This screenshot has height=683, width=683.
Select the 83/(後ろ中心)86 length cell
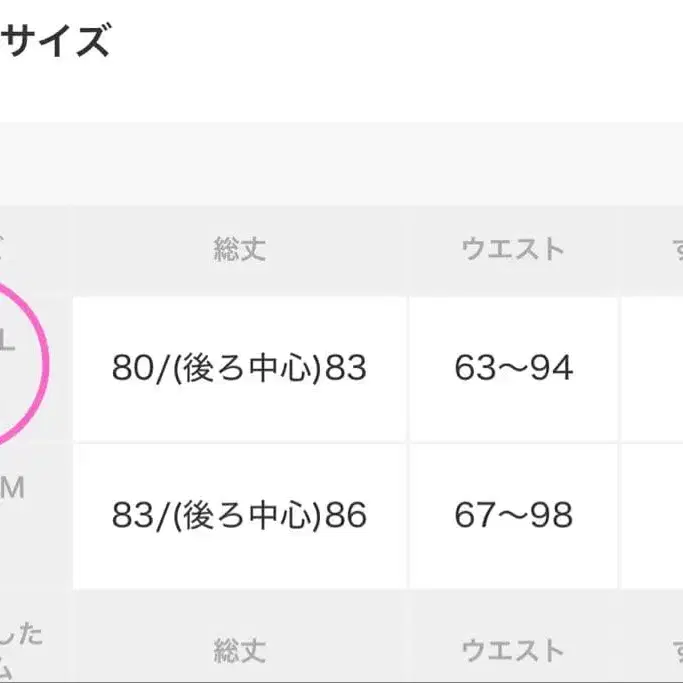[239, 516]
